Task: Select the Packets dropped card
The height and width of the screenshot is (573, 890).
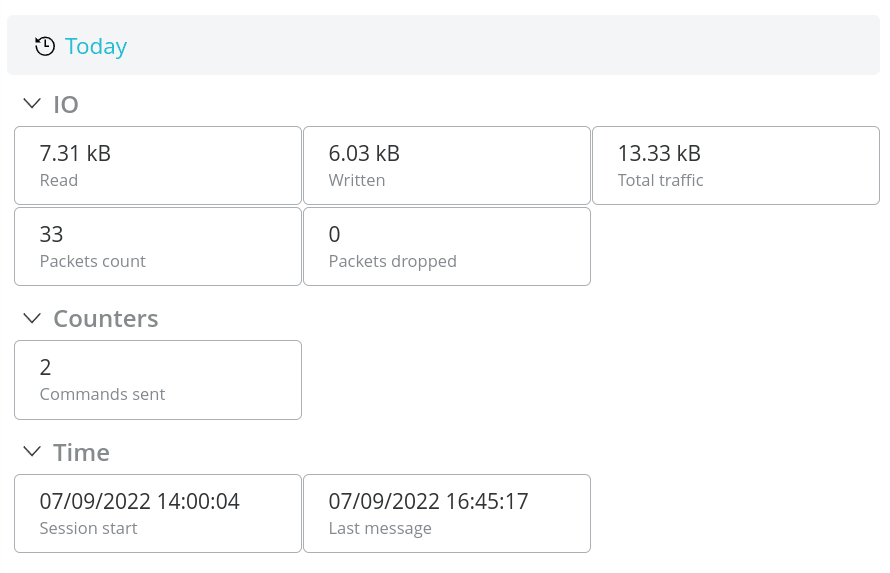Action: (447, 247)
